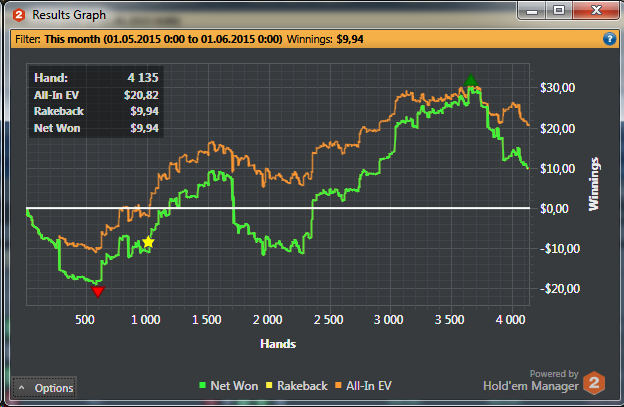Close the Results Graph window

[596, 11]
